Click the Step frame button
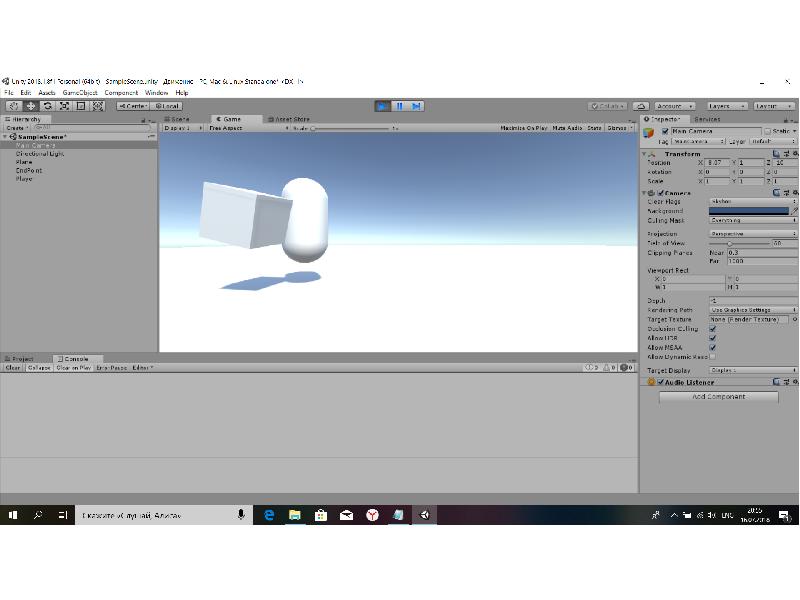800x600 pixels. point(416,106)
